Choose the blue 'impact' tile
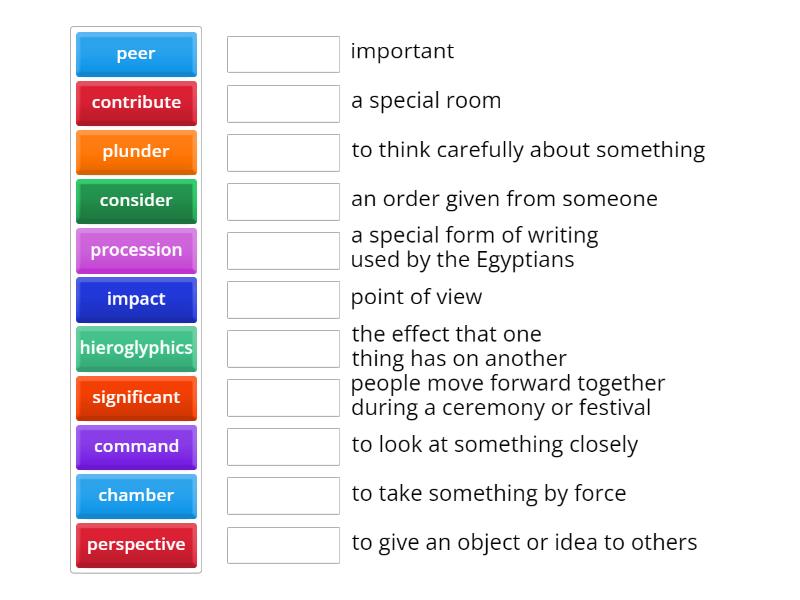Screen dimensions: 800x600 point(136,299)
